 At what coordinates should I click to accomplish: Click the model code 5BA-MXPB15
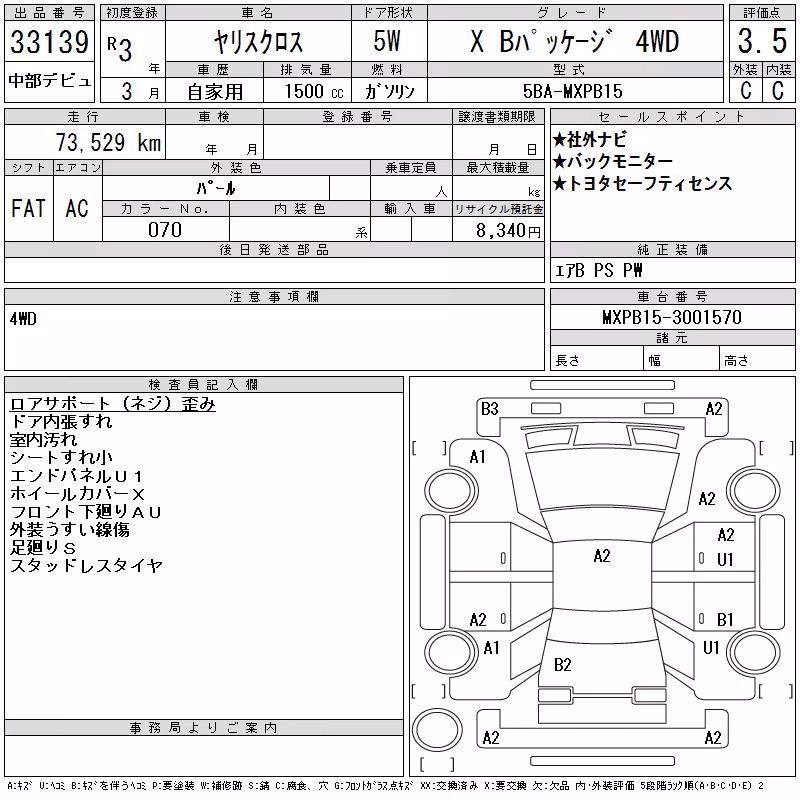[x=572, y=91]
